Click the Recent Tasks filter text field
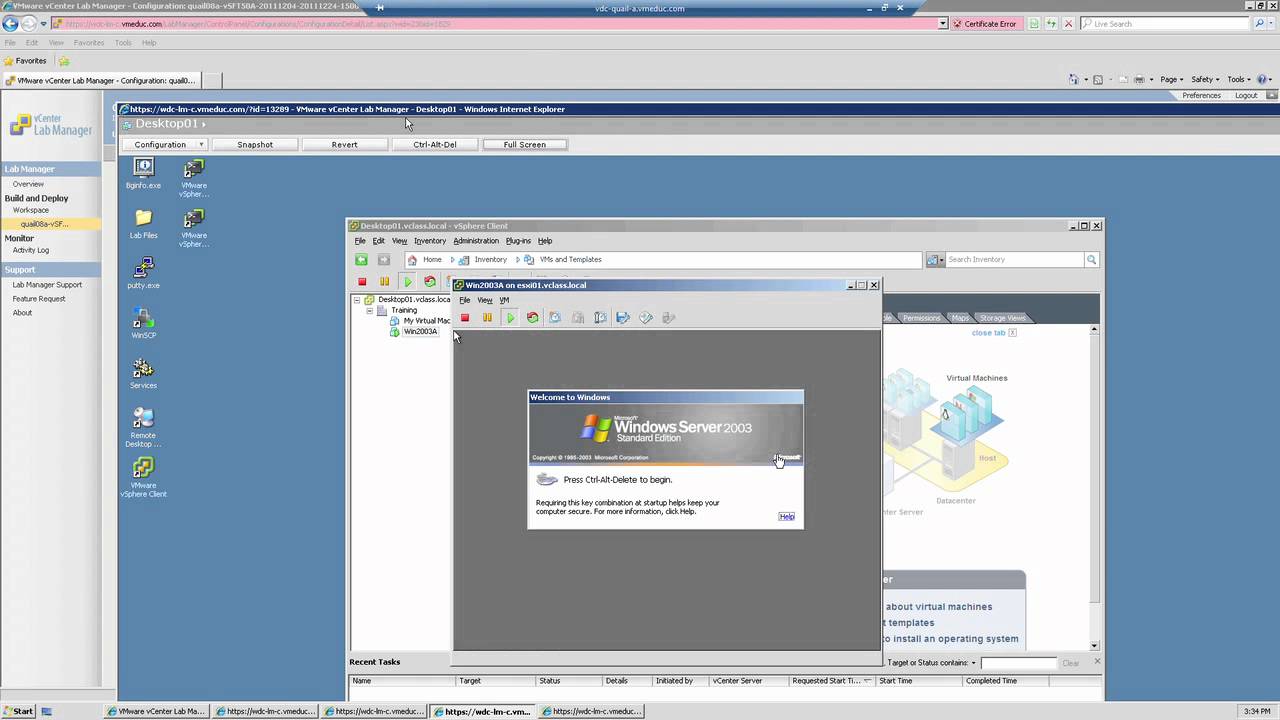The height and width of the screenshot is (720, 1280). point(1018,663)
